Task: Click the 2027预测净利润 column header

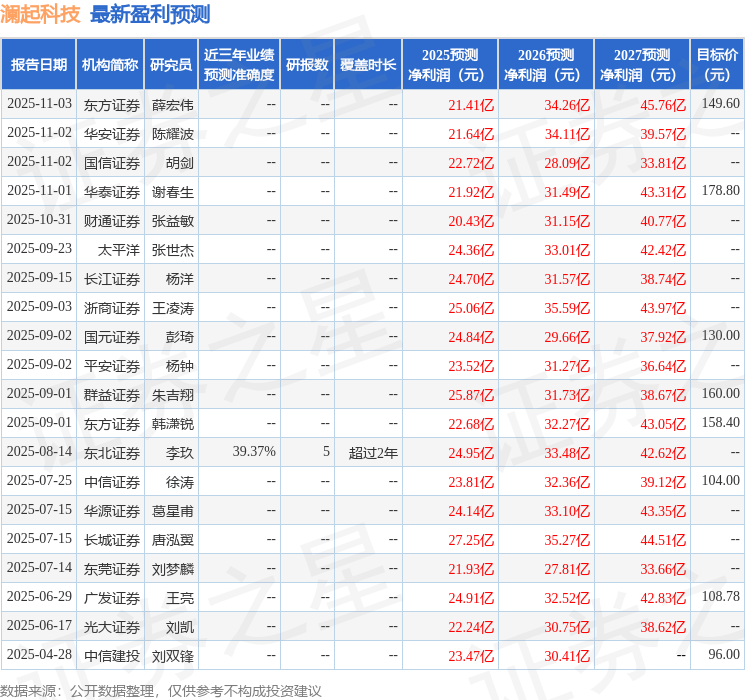Action: (x=642, y=65)
